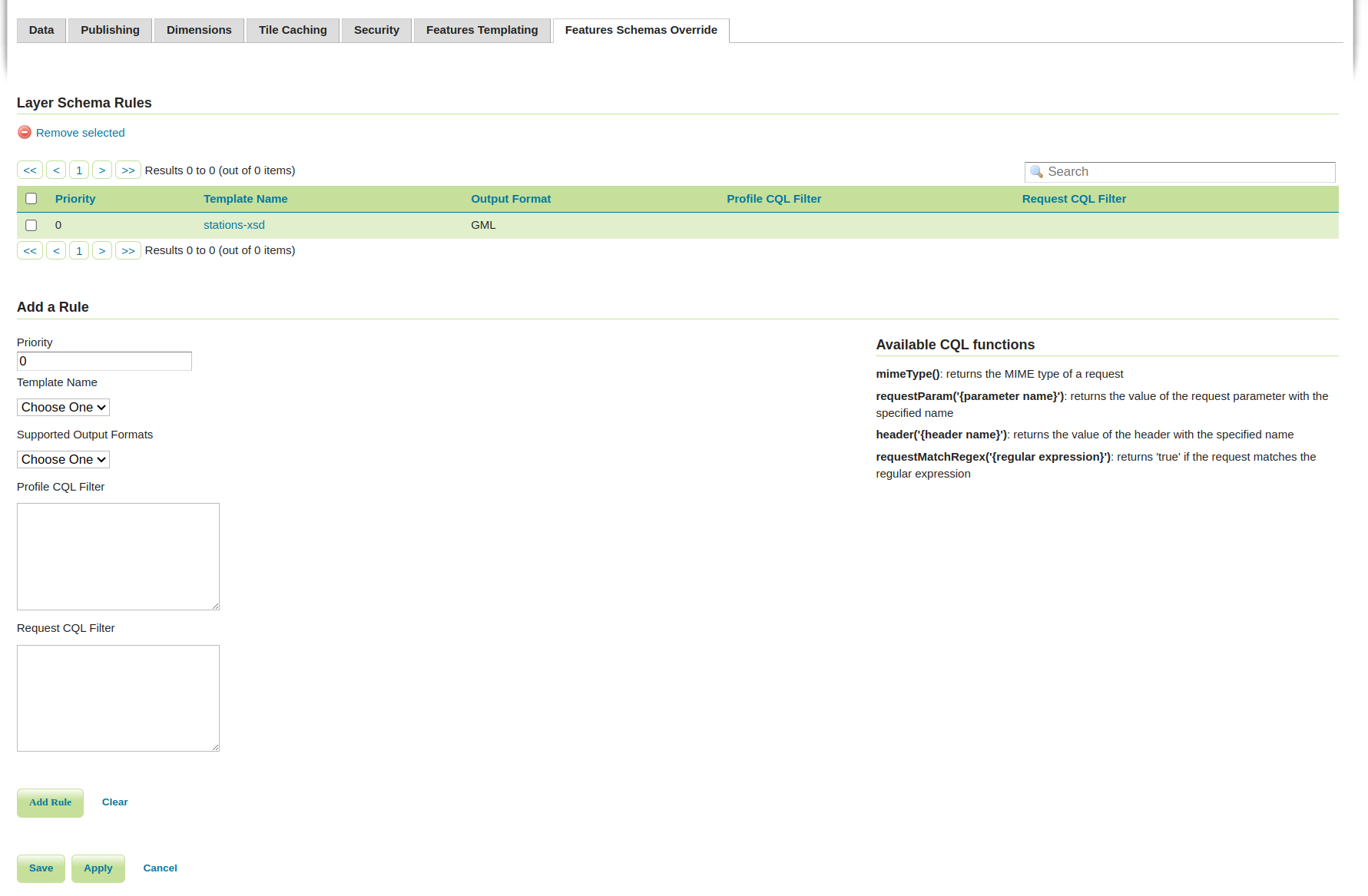Switch to the Features Templating tab
Image resolution: width=1368 pixels, height=896 pixels.
coord(482,30)
